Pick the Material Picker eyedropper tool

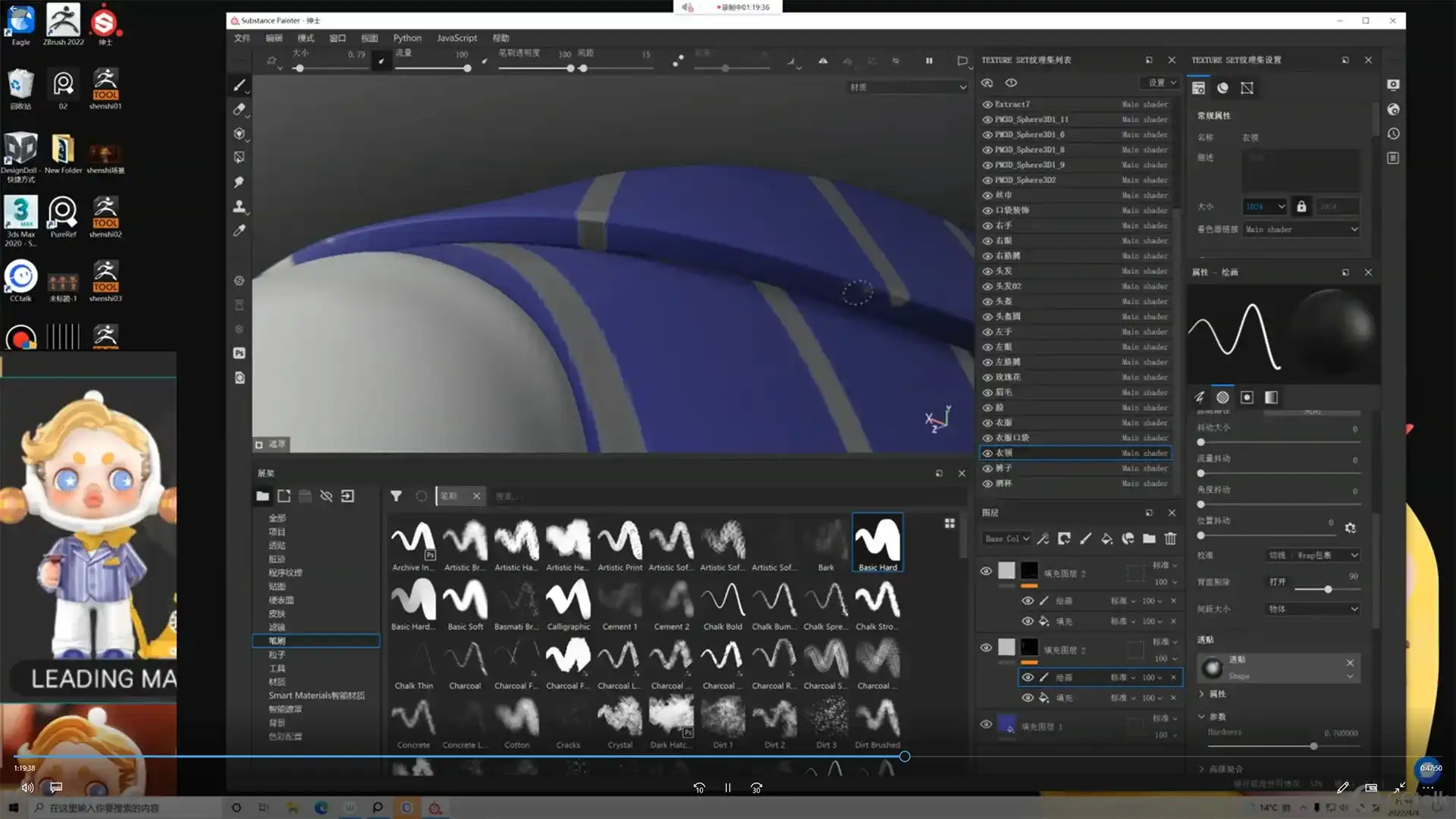point(239,231)
